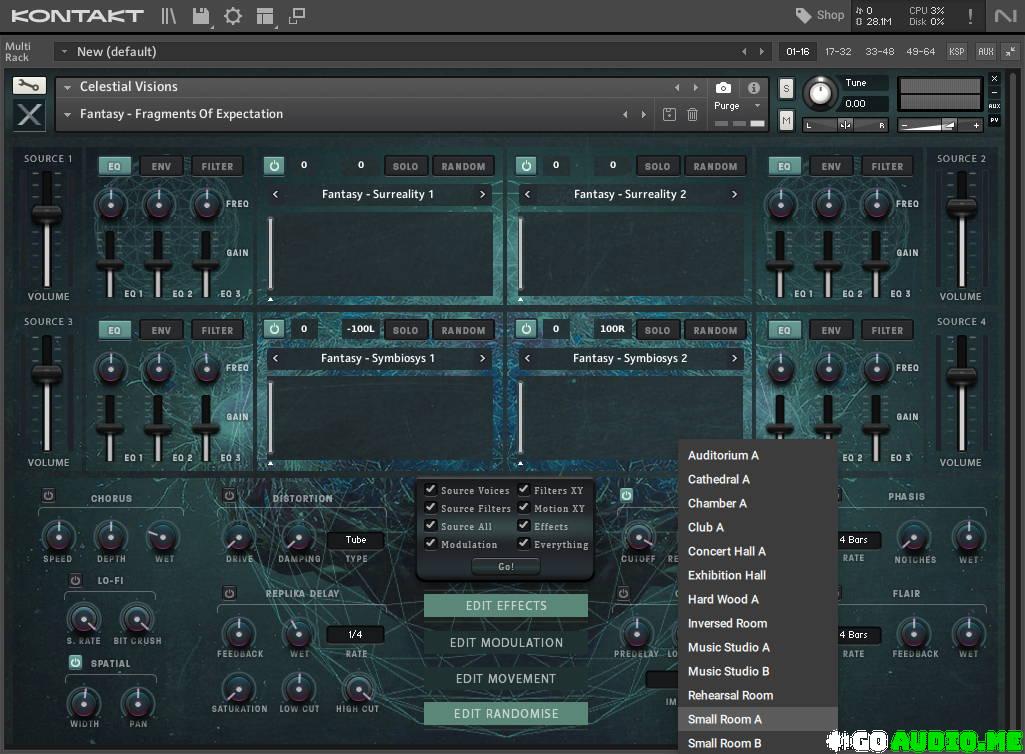Image resolution: width=1025 pixels, height=754 pixels.
Task: Click next multi arrow beside New (default)
Action: [762, 52]
